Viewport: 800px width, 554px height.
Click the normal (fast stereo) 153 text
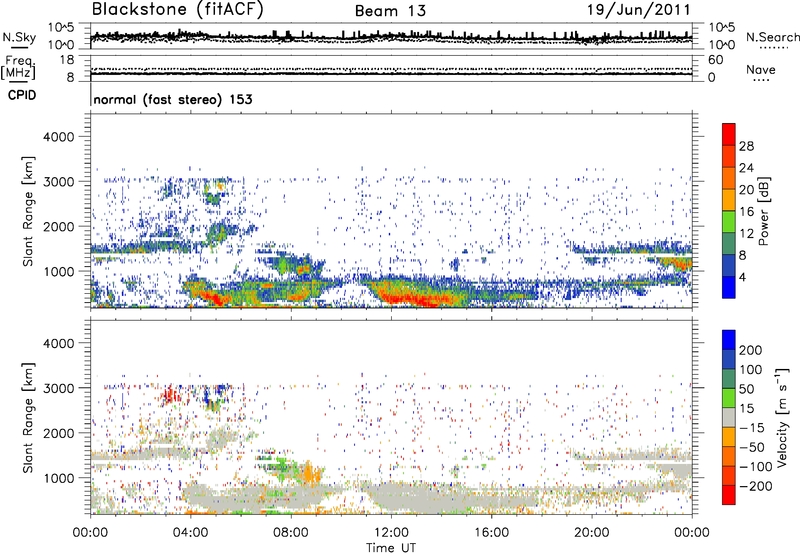(x=173, y=99)
